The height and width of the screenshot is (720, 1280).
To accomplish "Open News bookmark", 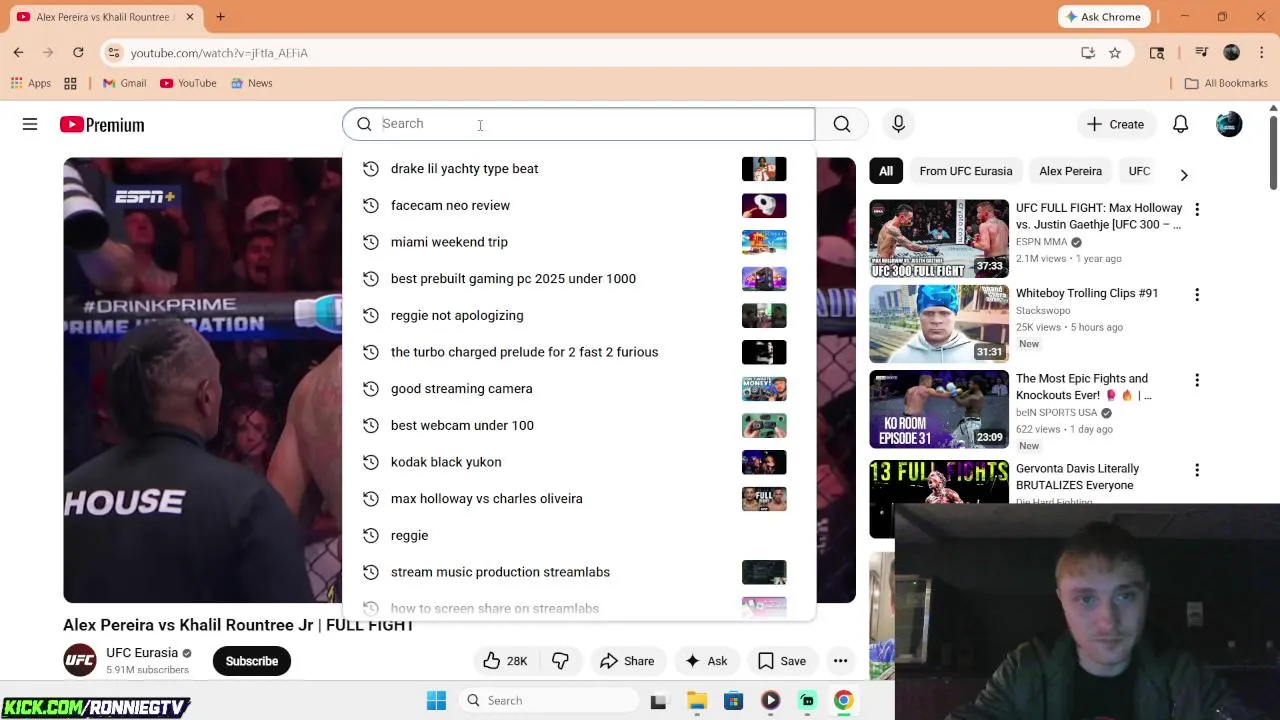I will click(251, 83).
